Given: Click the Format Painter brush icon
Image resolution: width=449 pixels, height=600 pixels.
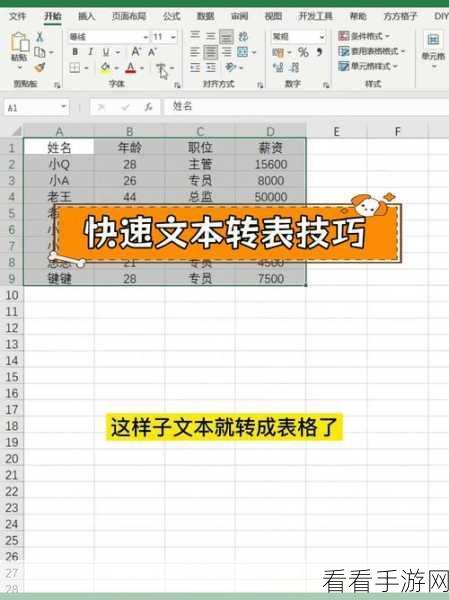Looking at the screenshot, I should [40, 68].
